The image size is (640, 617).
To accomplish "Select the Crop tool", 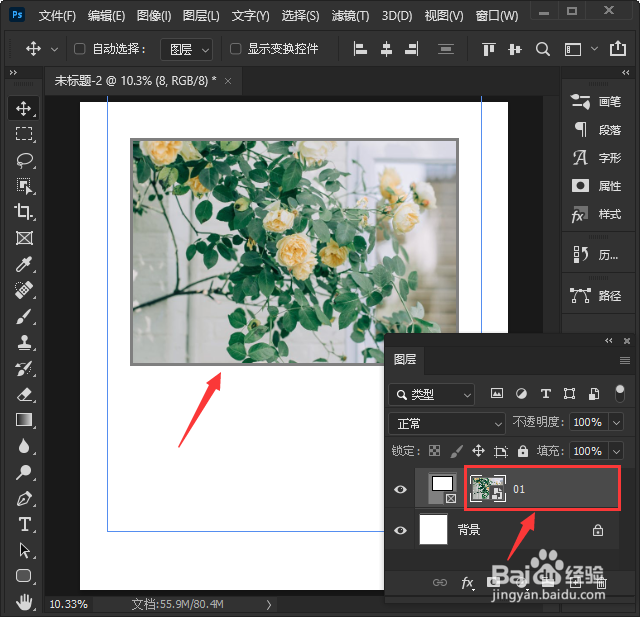I will pos(24,212).
